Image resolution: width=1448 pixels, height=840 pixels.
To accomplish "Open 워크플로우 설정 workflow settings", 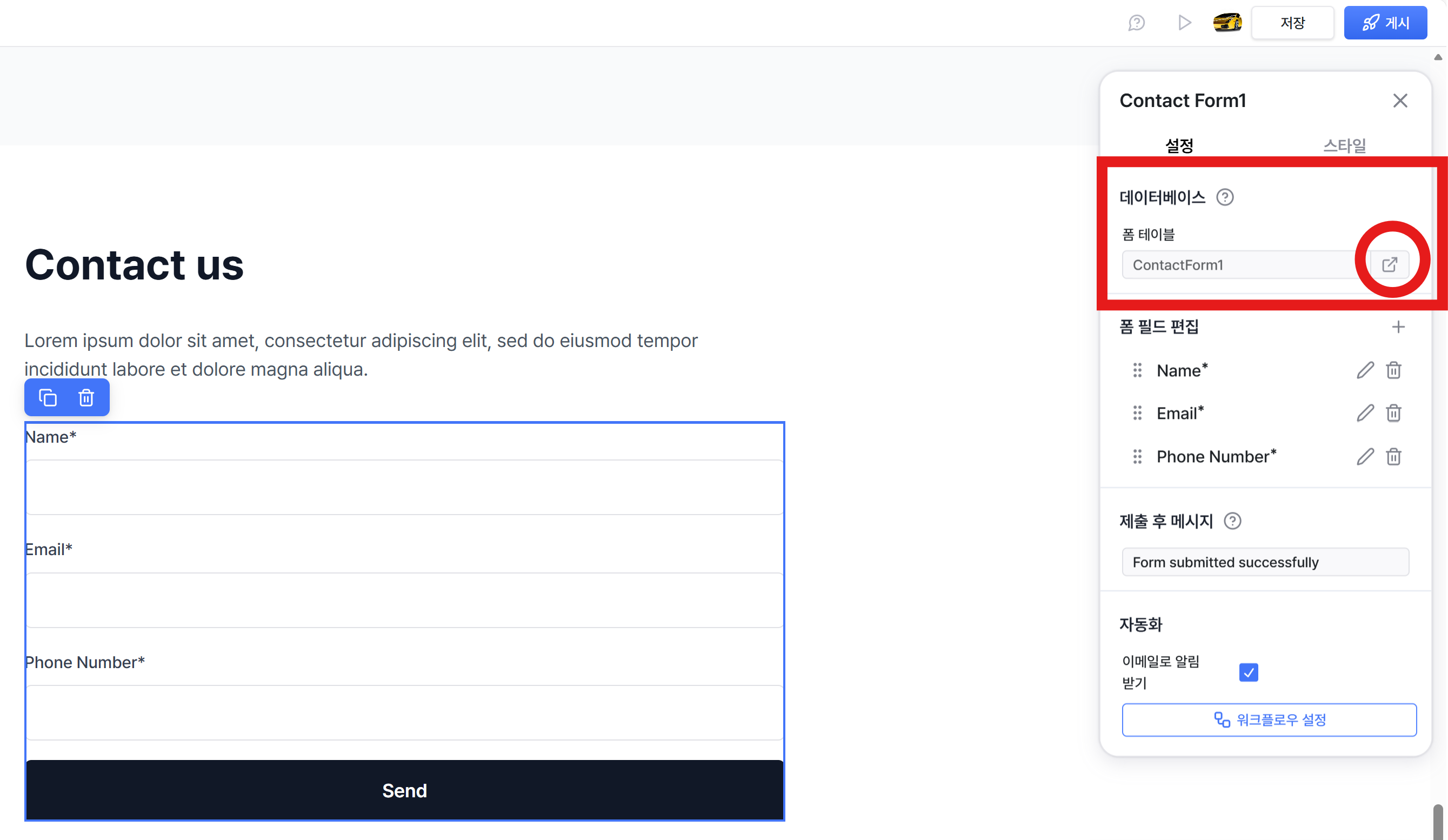I will 1269,719.
